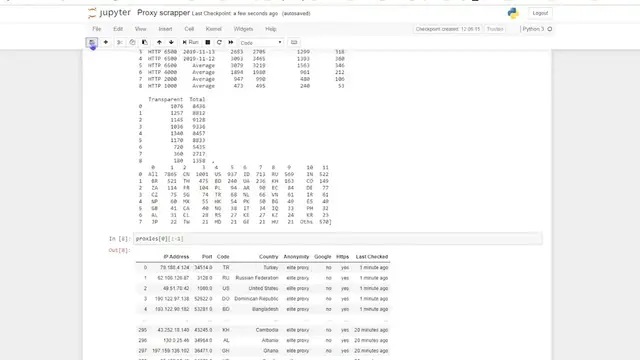Cut selected cells with scissors icon
This screenshot has height=360, width=640.
click(120, 42)
